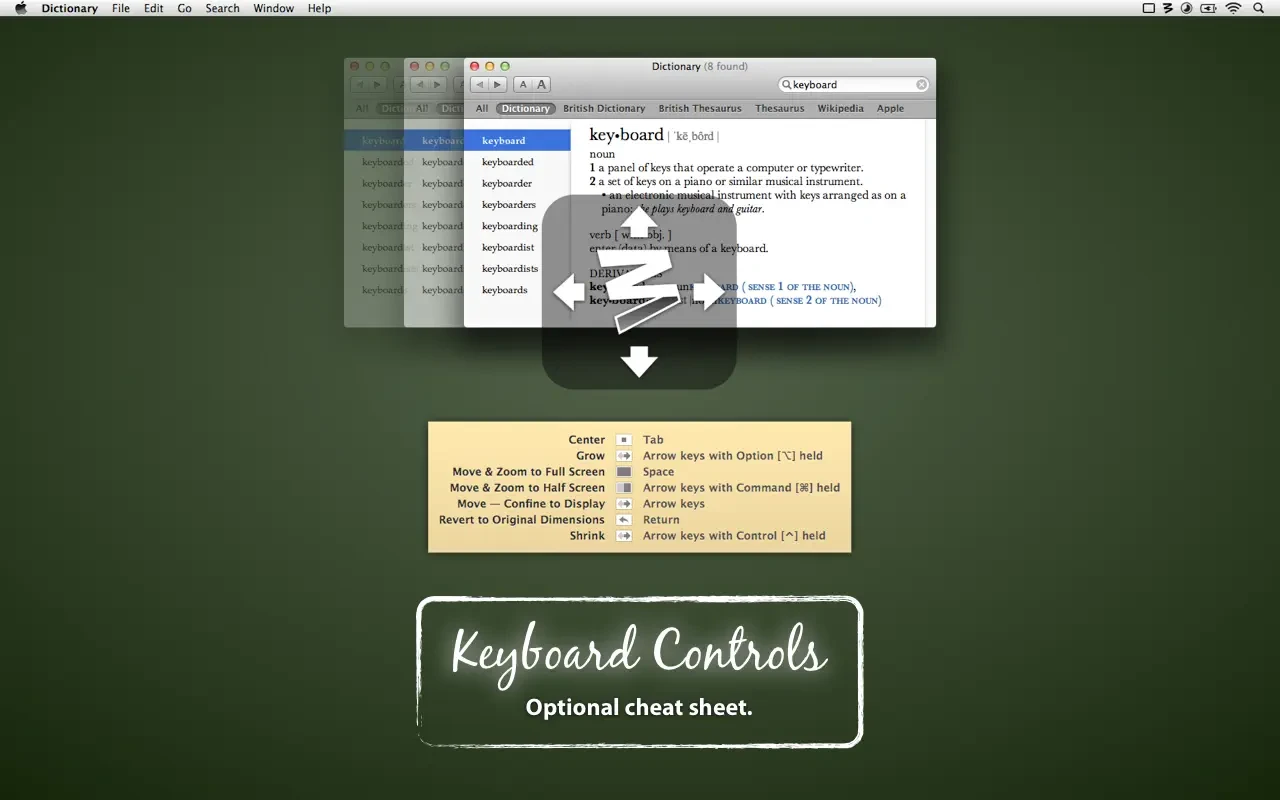Click the Half Screen icon in cheat sheet
Viewport: 1280px width, 800px height.
(624, 488)
